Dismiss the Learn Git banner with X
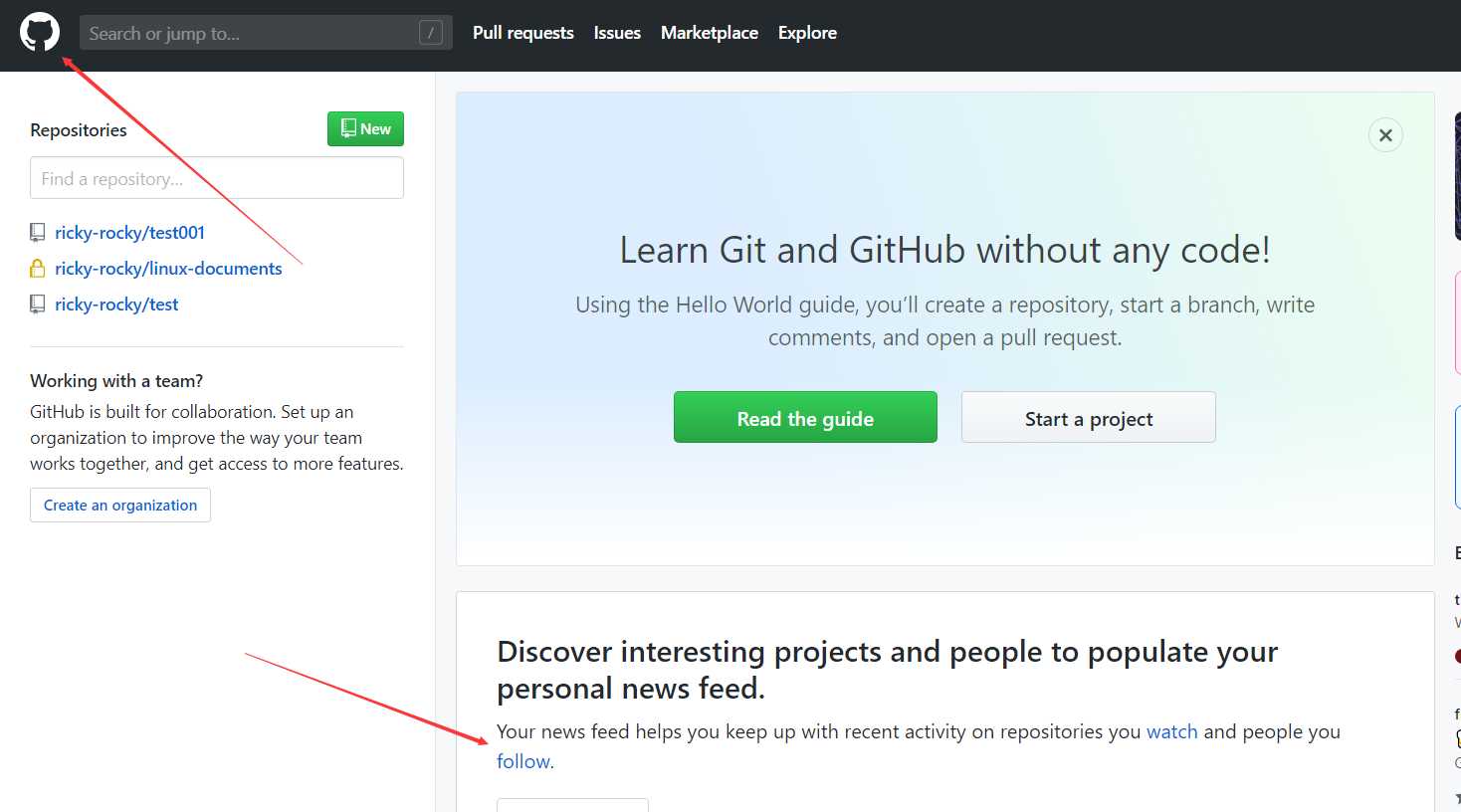 pos(1385,135)
